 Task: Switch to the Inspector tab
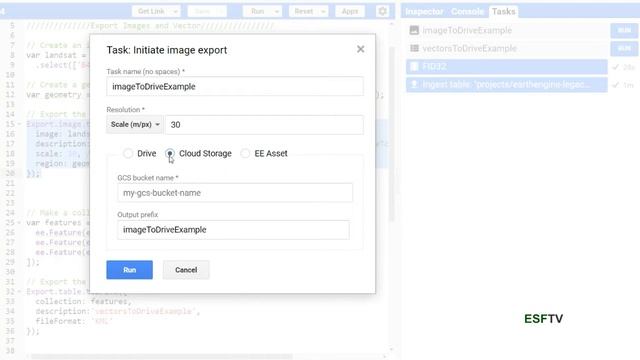[x=424, y=11]
